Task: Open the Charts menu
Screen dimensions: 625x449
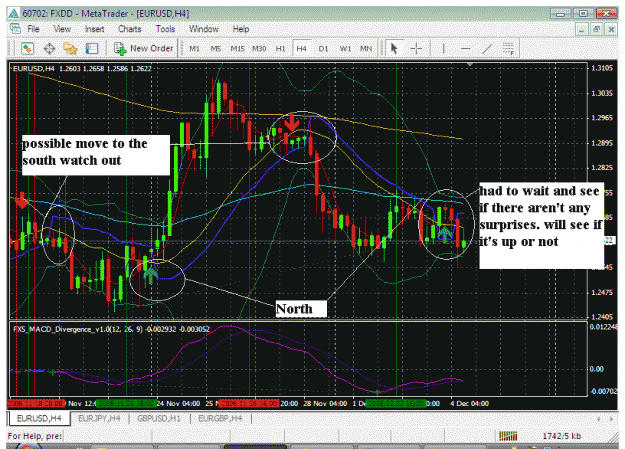Action: click(130, 29)
